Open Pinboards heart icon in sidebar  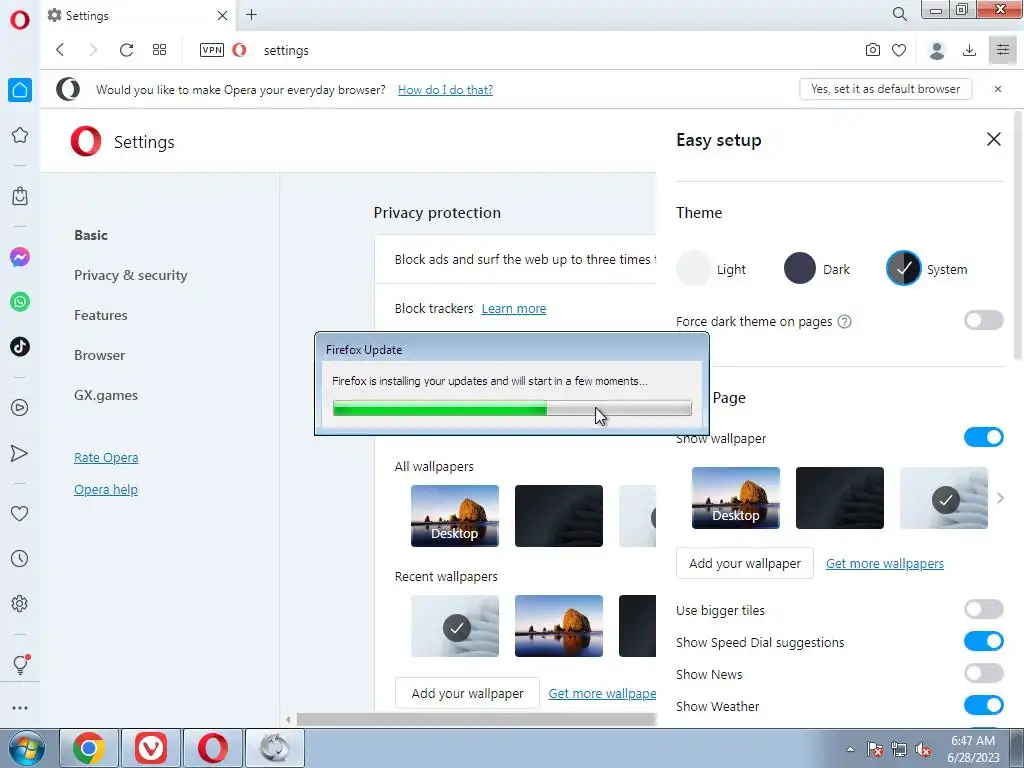(x=20, y=514)
